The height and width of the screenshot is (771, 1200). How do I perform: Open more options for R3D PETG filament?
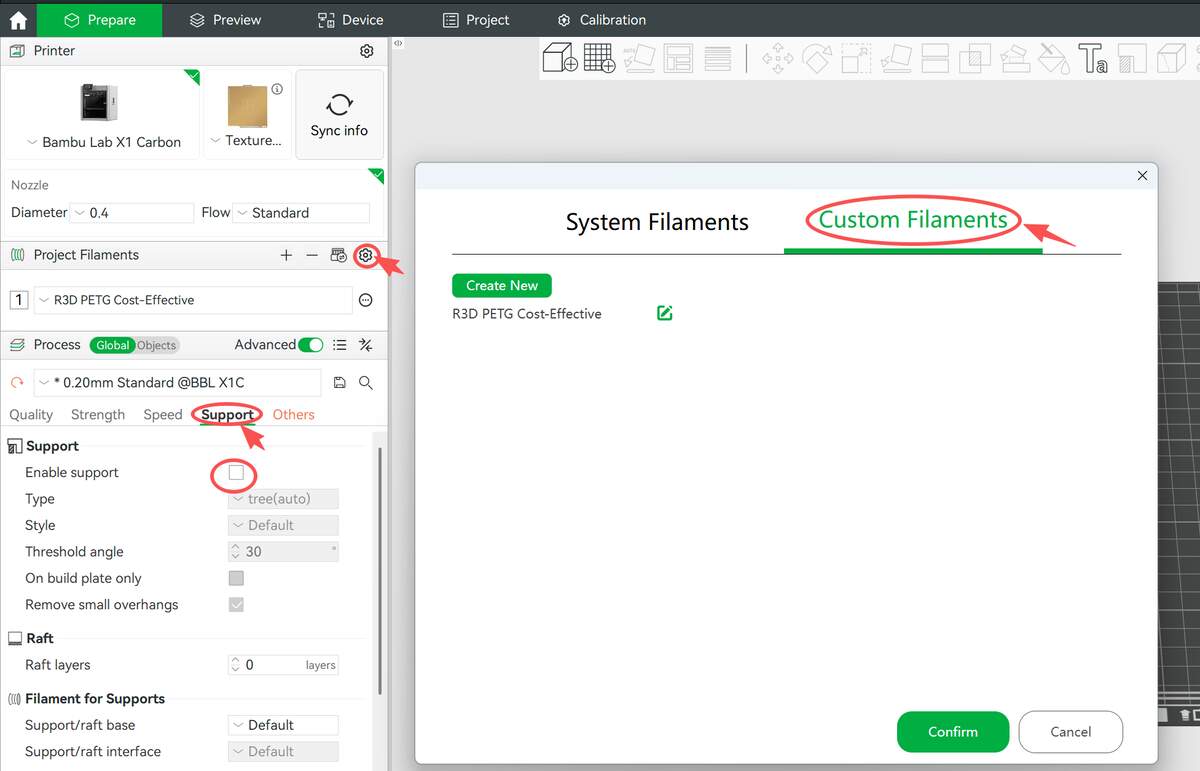pyautogui.click(x=366, y=300)
